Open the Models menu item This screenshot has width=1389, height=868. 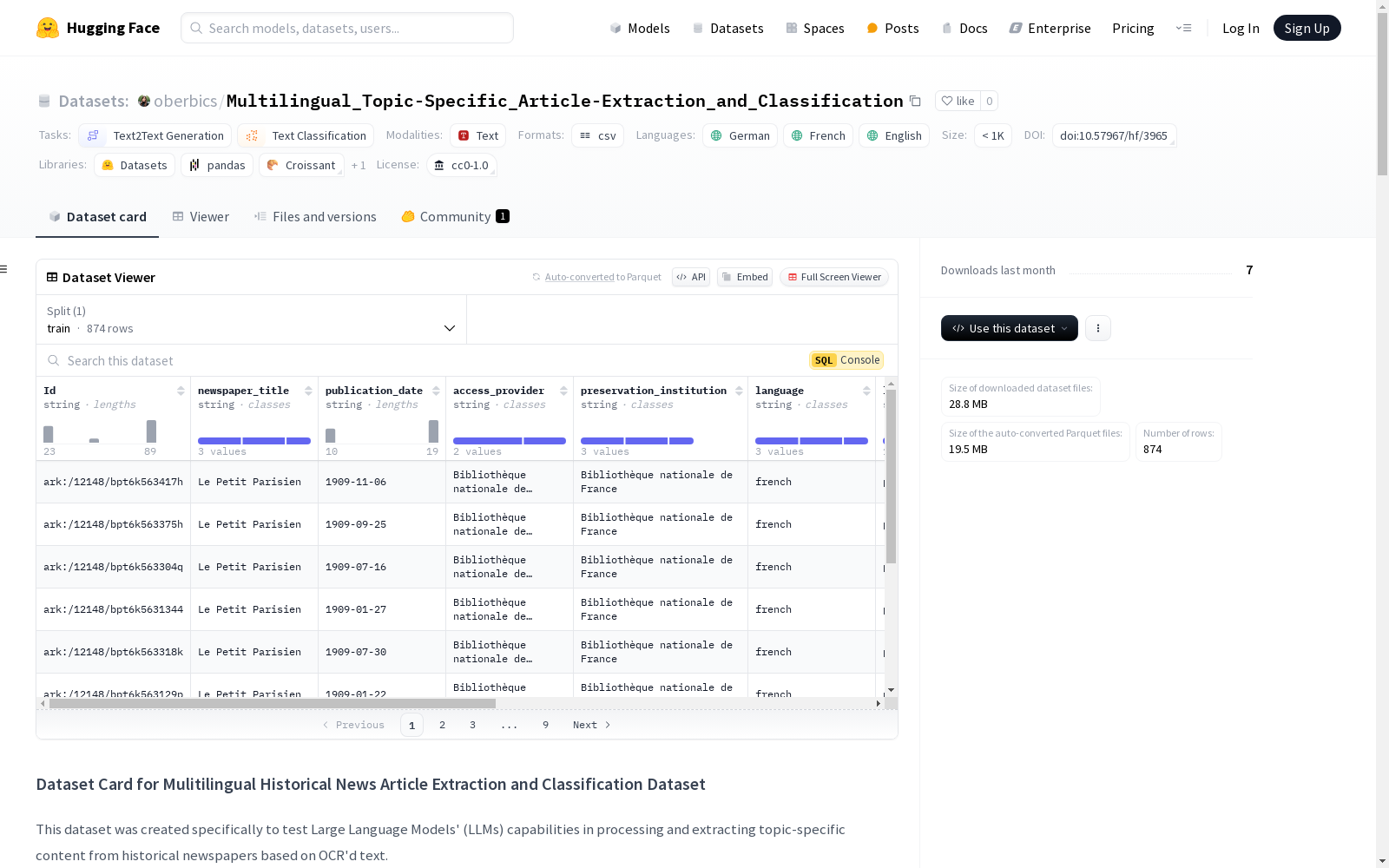coord(640,28)
